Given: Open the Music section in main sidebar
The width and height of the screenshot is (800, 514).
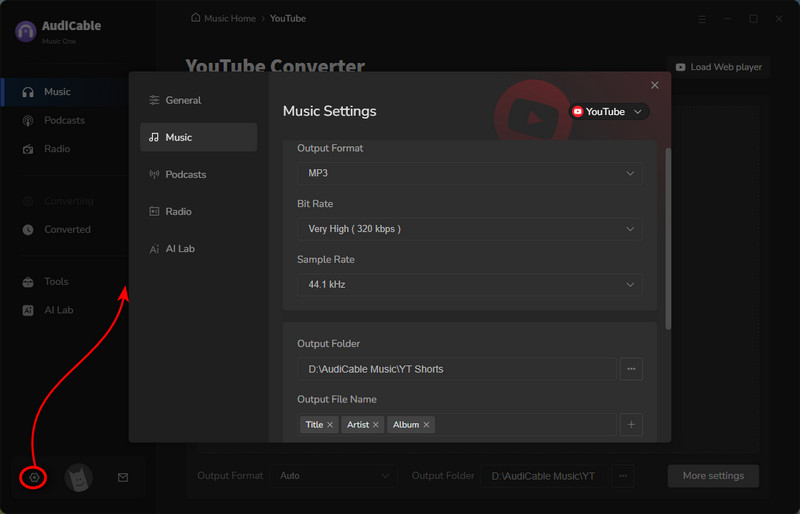Looking at the screenshot, I should 65,92.
